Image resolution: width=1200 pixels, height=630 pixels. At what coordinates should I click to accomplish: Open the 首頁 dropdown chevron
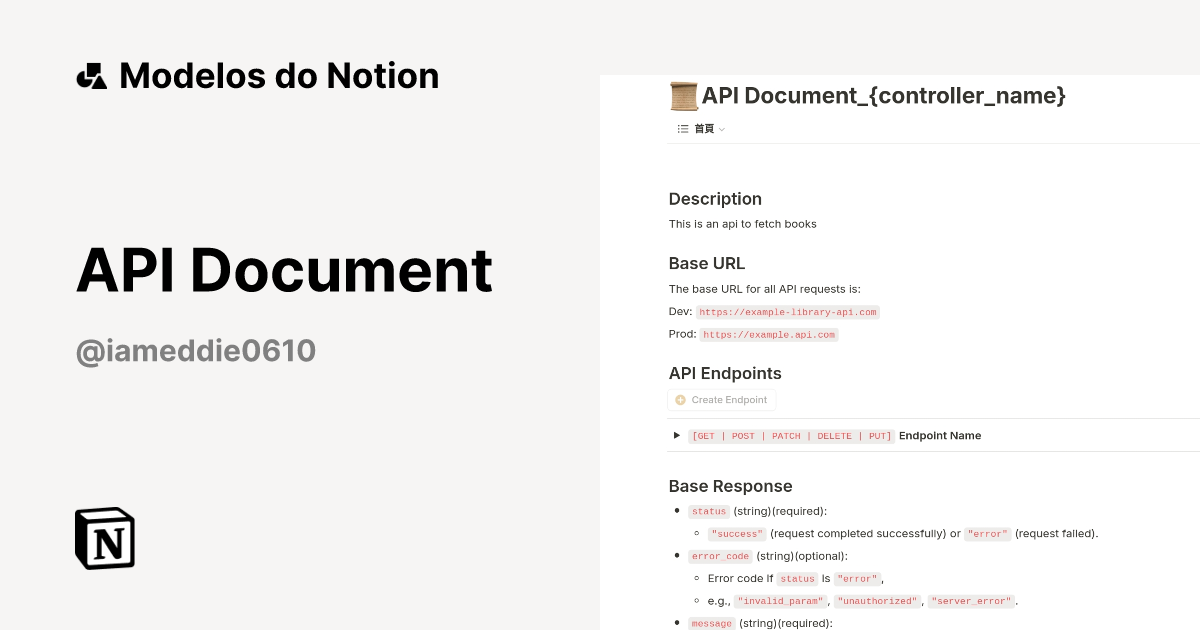pos(722,129)
